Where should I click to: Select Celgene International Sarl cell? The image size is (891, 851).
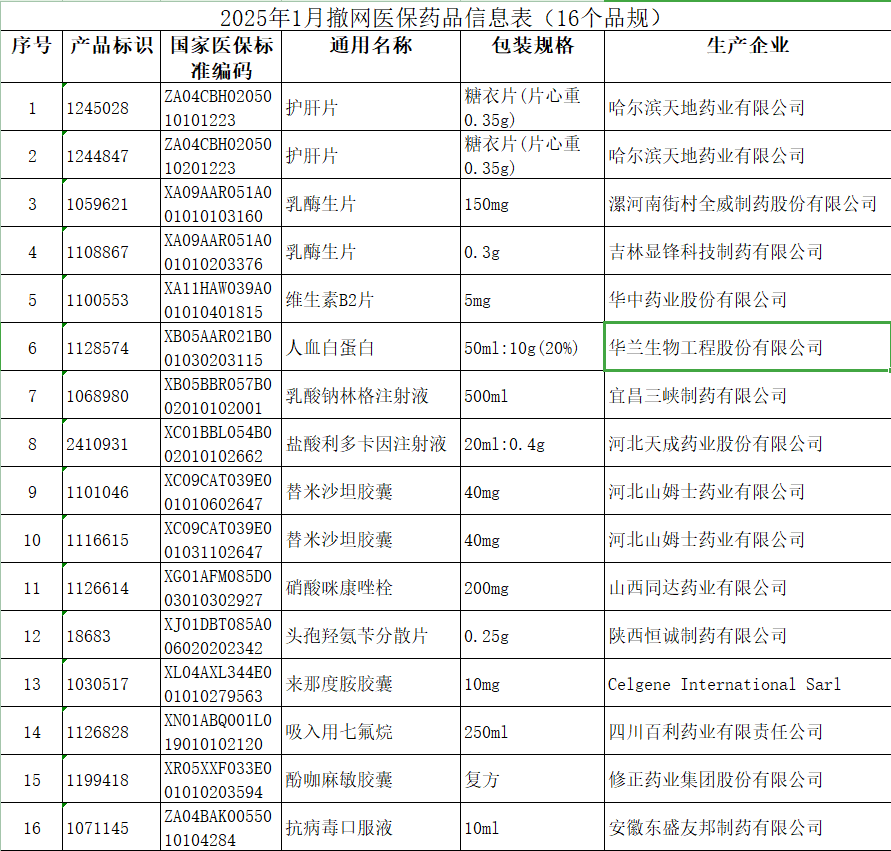(748, 683)
